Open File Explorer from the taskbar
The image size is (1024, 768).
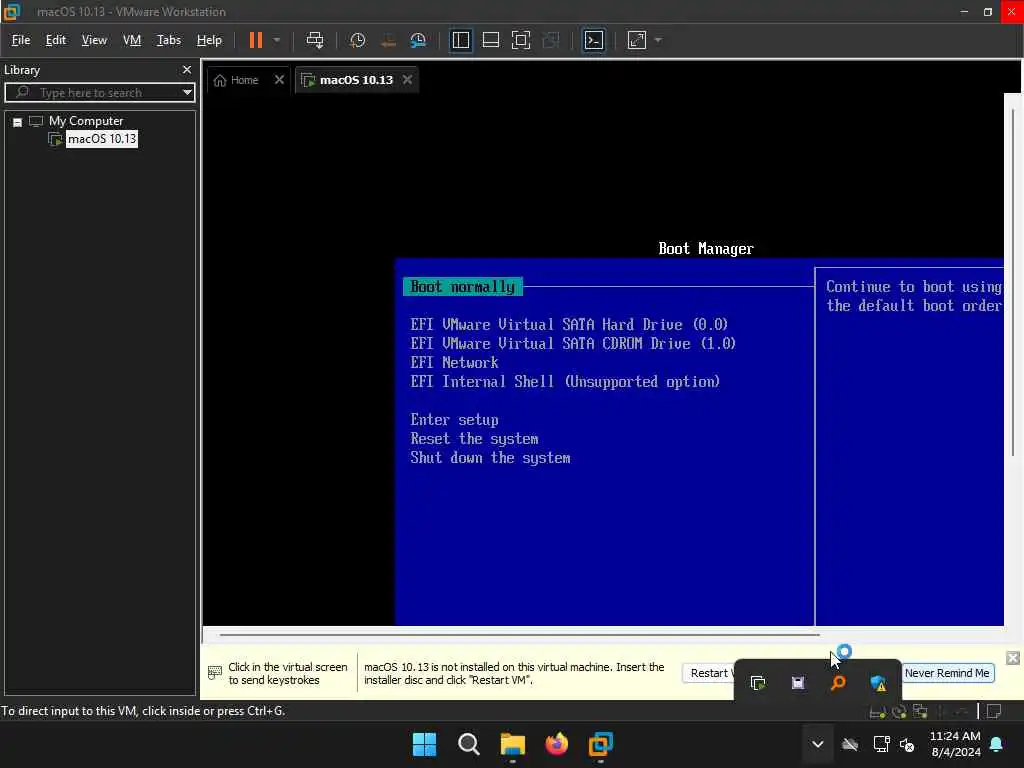coord(513,744)
